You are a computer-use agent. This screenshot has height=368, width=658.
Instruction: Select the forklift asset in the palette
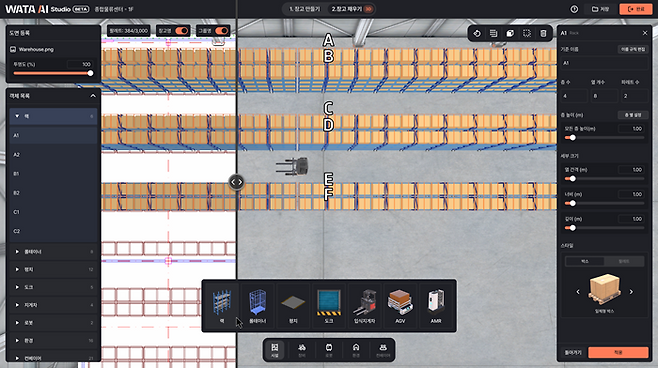pos(364,305)
